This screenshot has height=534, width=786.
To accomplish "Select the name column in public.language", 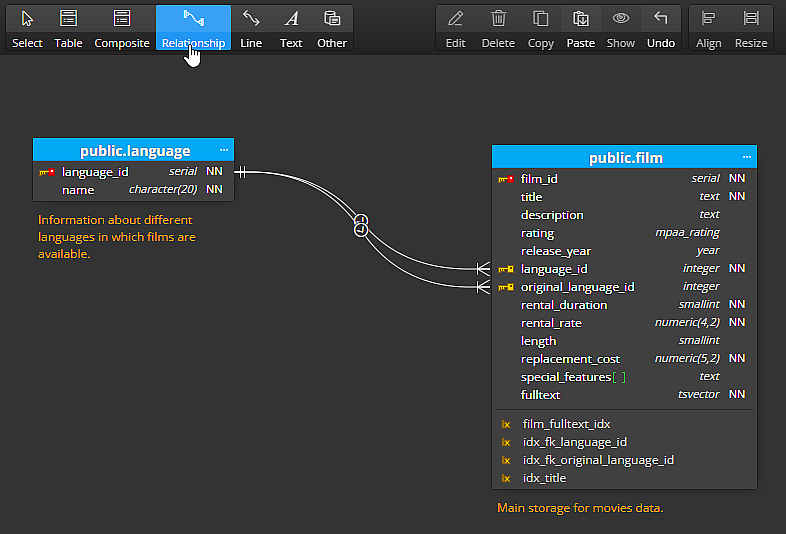I will coord(133,190).
